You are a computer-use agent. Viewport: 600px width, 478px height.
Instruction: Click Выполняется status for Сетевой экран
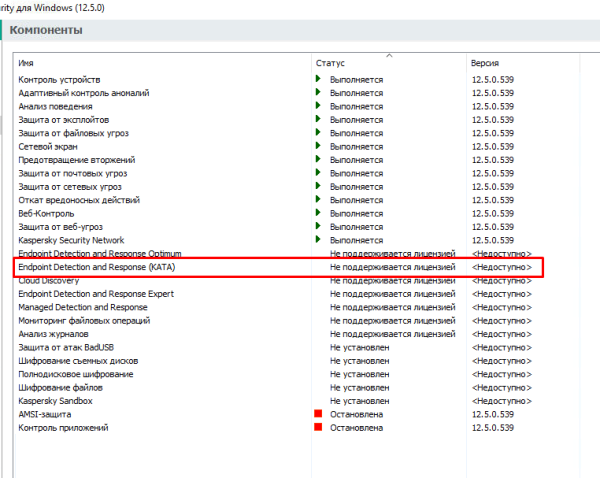point(357,147)
